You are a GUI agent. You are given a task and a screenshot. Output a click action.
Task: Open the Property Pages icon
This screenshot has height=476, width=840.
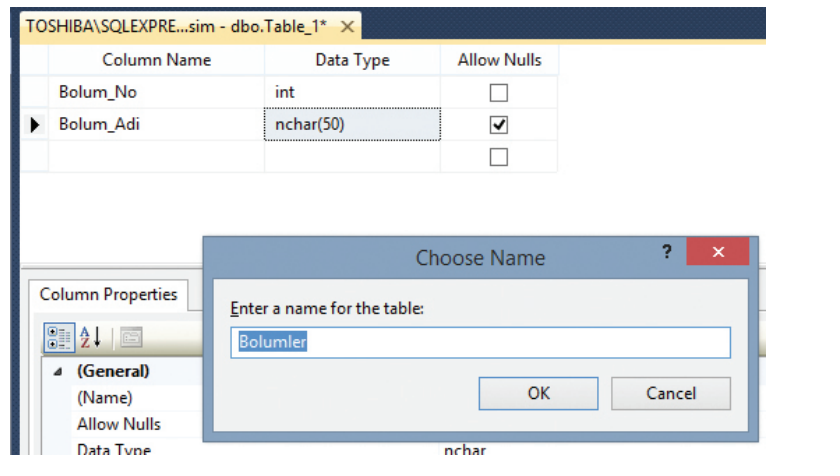click(x=131, y=338)
